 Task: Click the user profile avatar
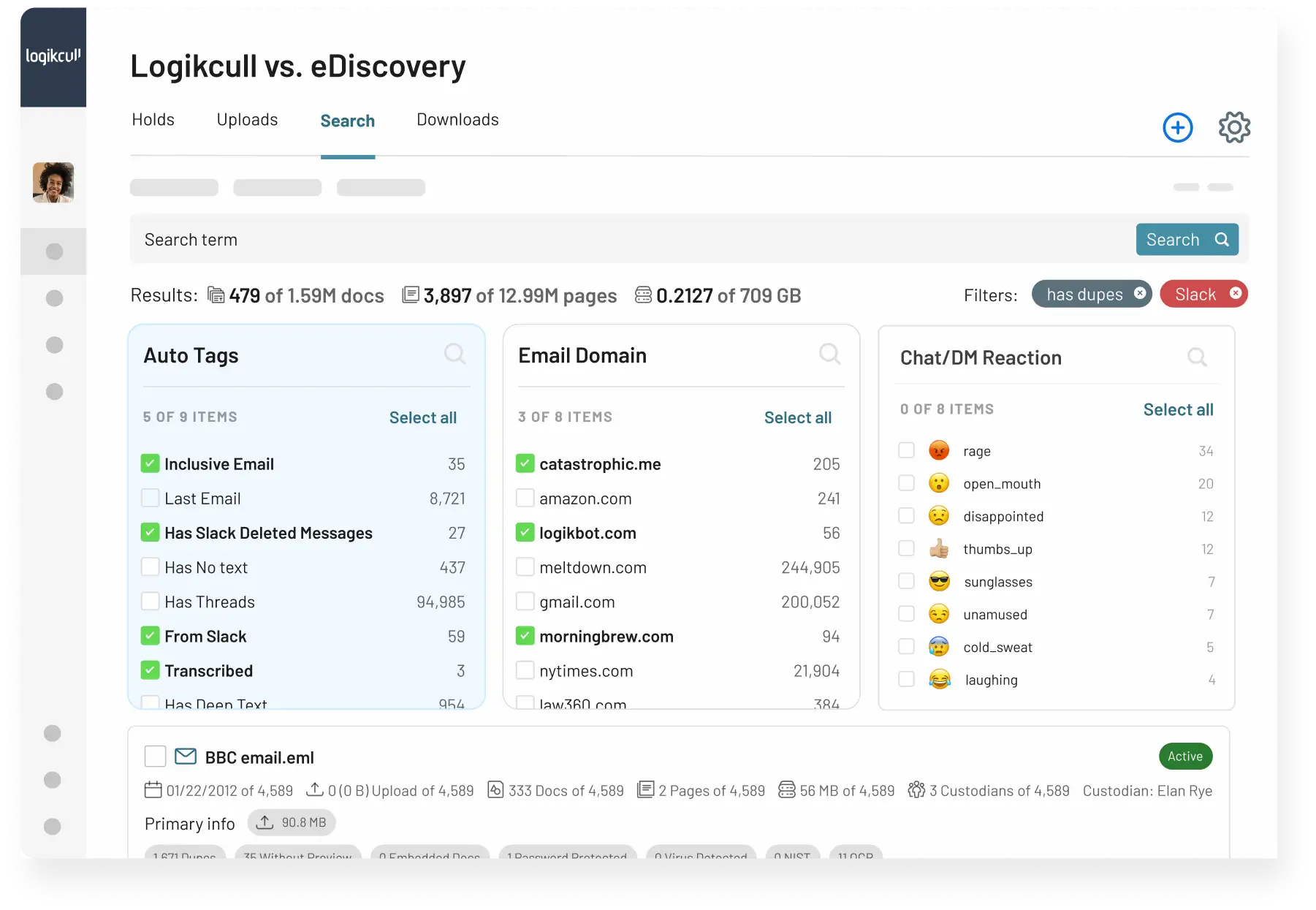pos(53,183)
